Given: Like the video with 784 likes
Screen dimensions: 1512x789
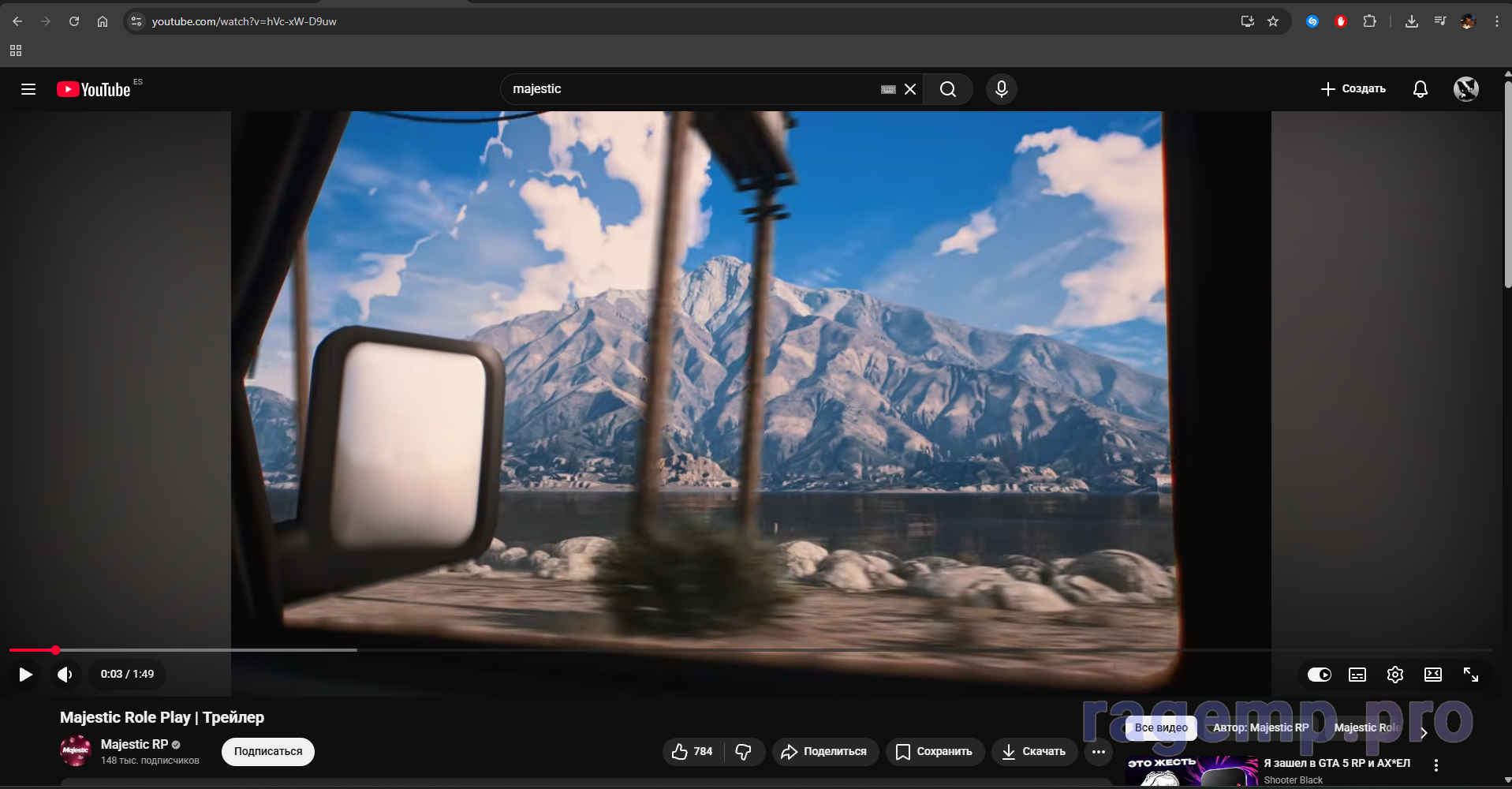Looking at the screenshot, I should [693, 752].
